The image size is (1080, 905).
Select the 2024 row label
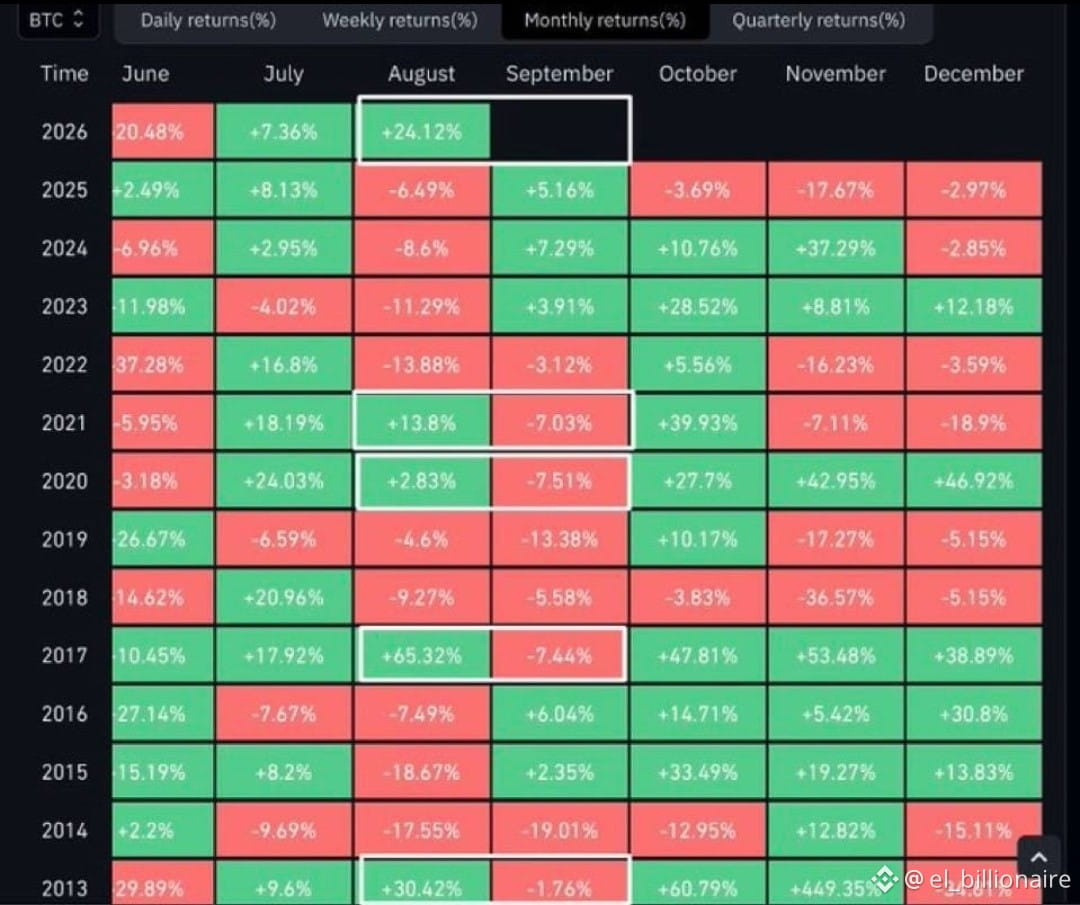(x=65, y=248)
